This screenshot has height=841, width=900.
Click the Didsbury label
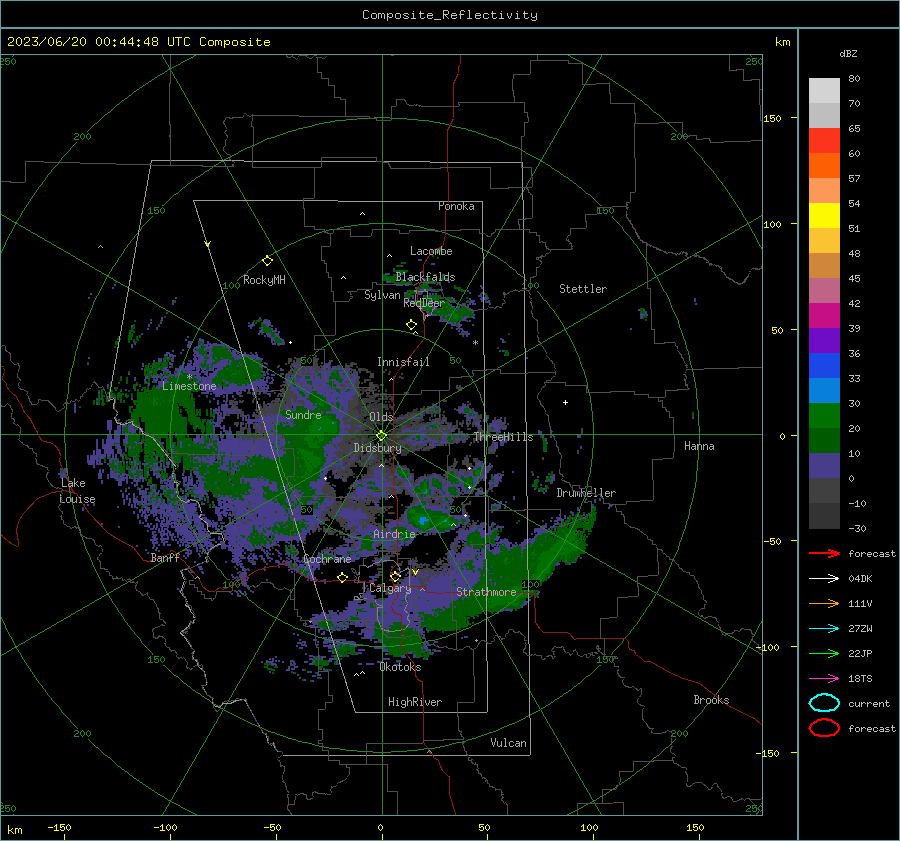tap(377, 448)
